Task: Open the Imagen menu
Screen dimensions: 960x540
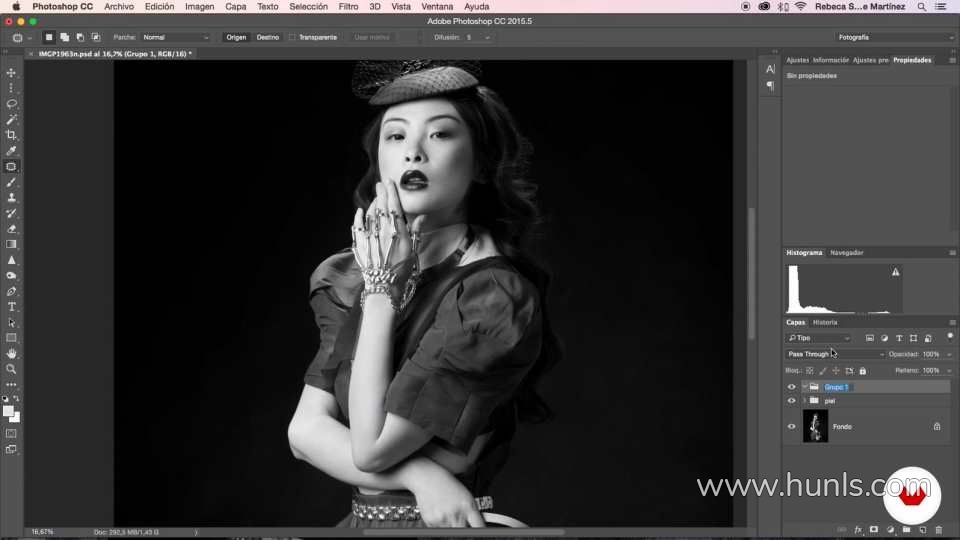Action: [x=200, y=7]
